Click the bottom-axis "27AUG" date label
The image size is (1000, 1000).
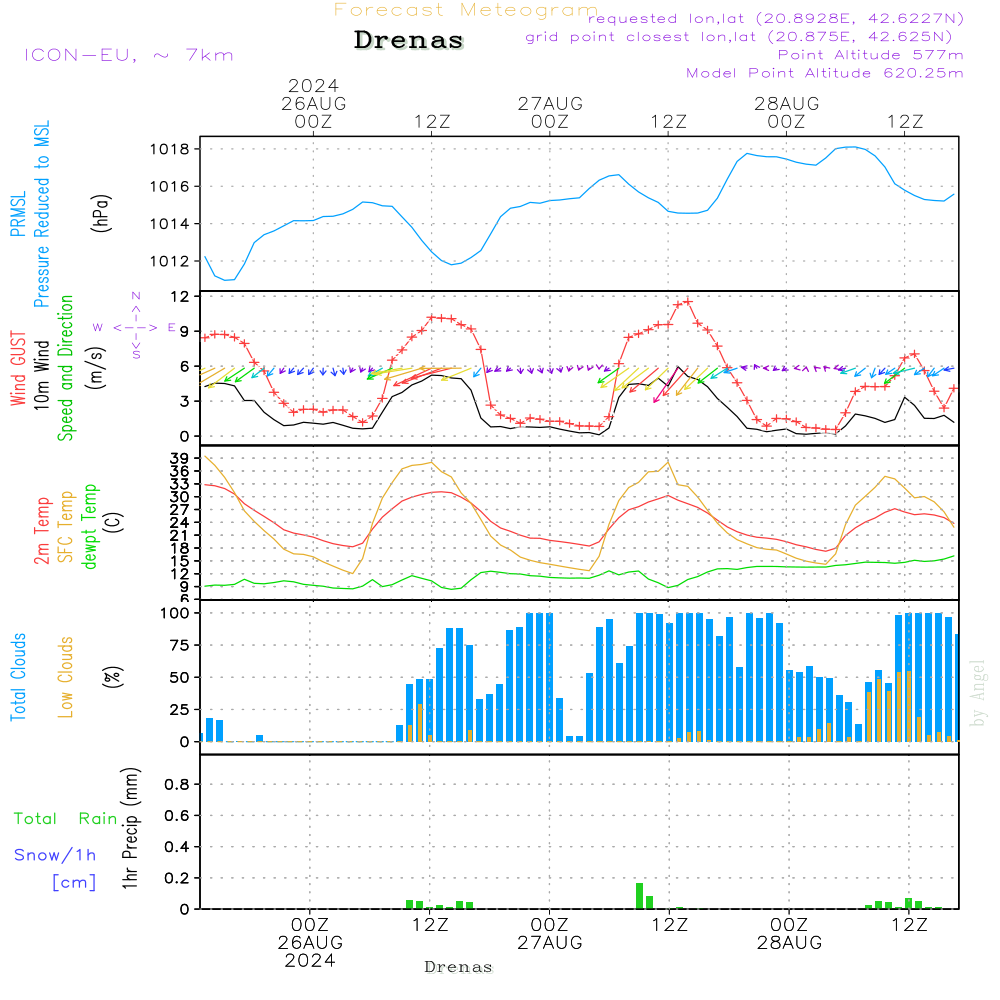[x=550, y=943]
